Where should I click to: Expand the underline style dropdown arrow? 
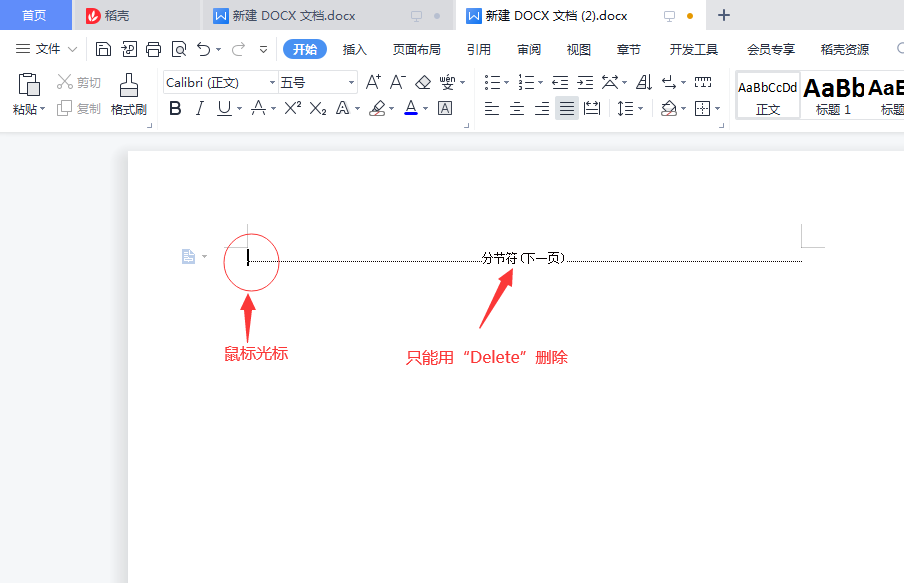[239, 108]
